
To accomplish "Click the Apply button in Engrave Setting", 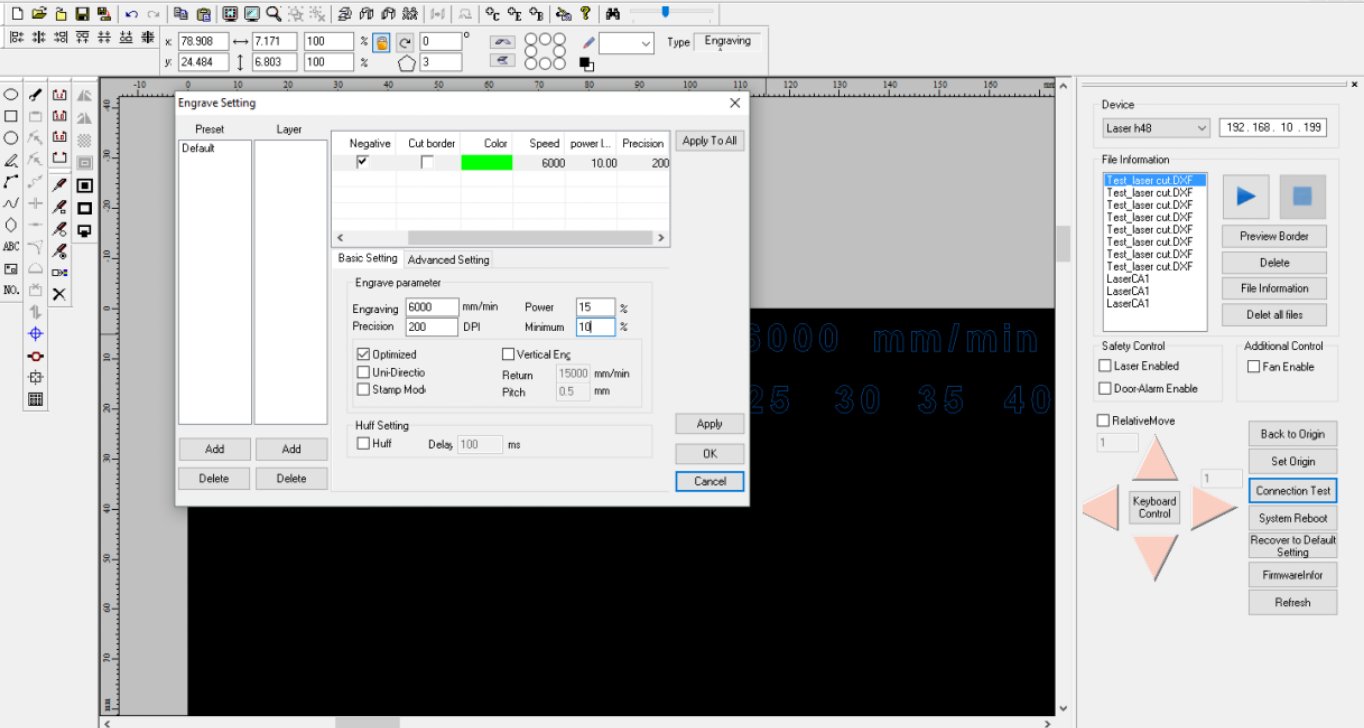I will [709, 424].
